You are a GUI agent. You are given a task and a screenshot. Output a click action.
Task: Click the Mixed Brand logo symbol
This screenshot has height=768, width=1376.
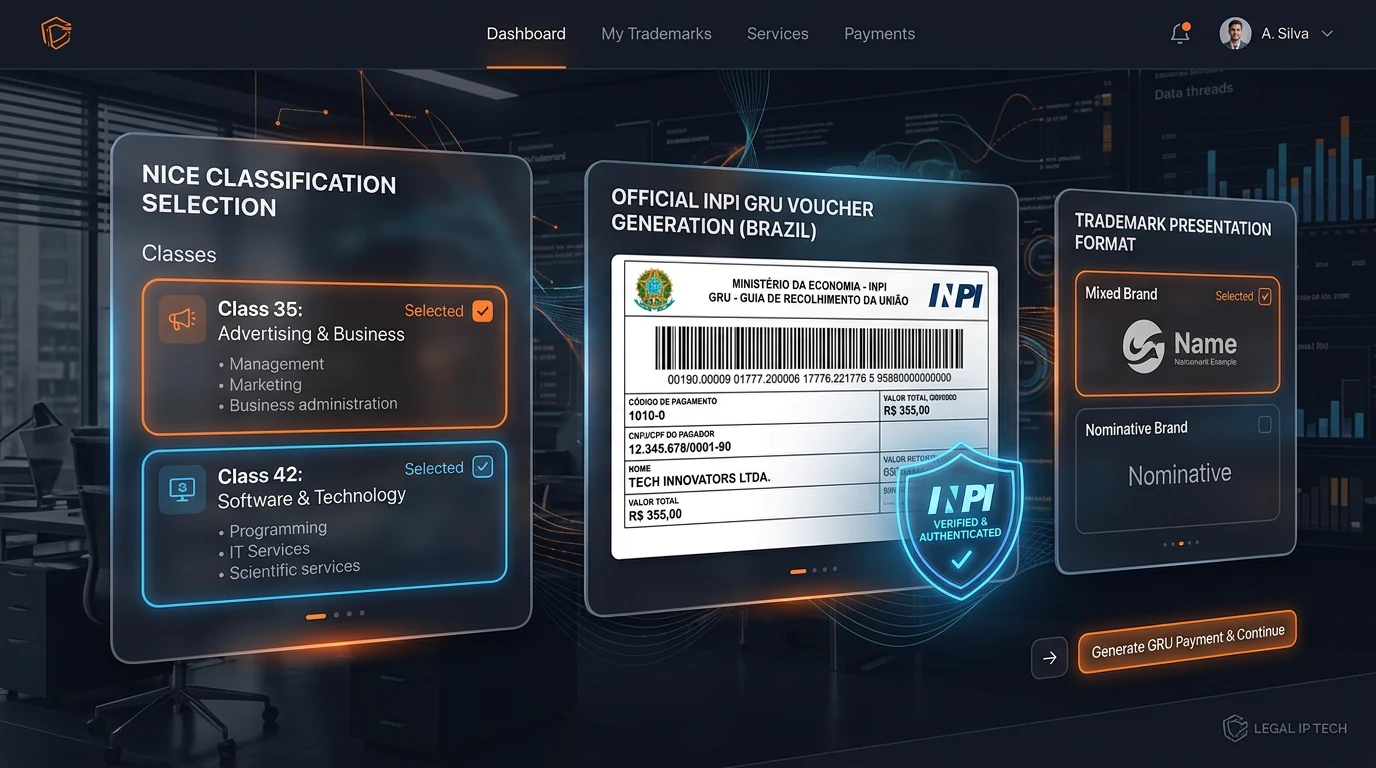[x=1143, y=347]
